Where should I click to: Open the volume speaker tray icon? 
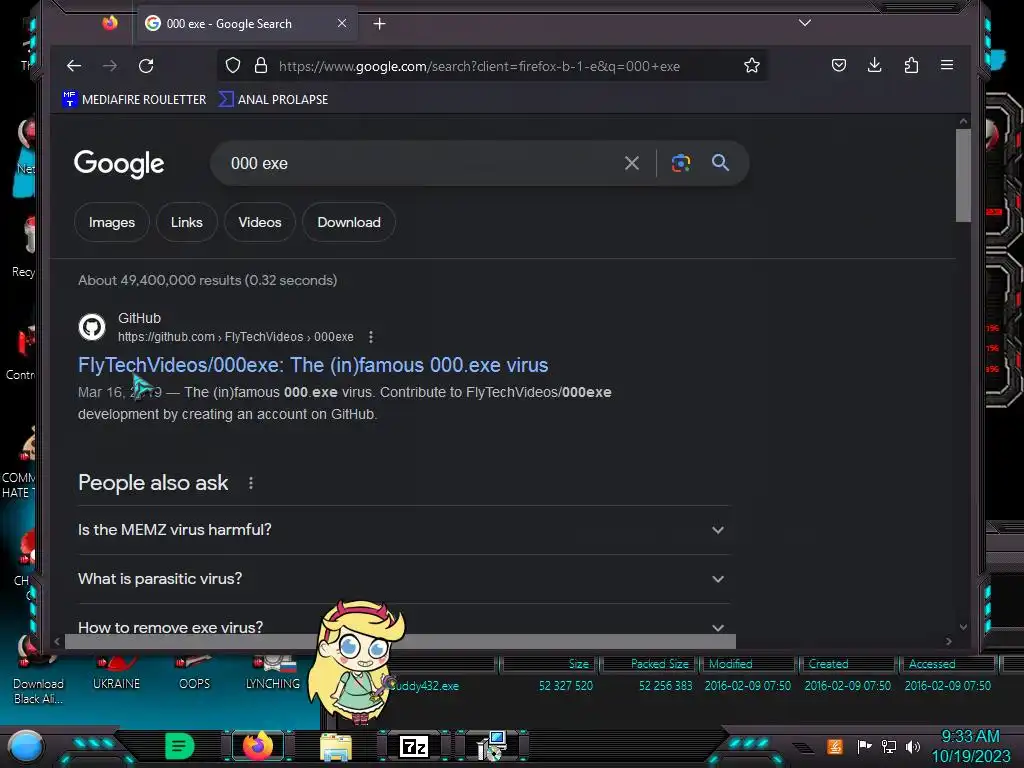[x=913, y=746]
